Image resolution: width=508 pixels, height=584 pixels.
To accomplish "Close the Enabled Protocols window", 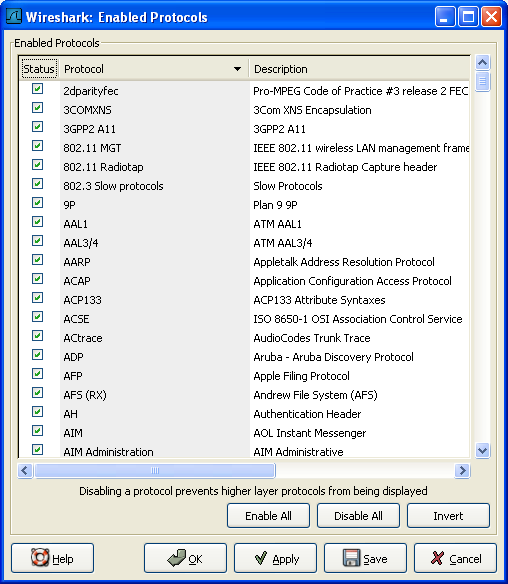I will (491, 17).
